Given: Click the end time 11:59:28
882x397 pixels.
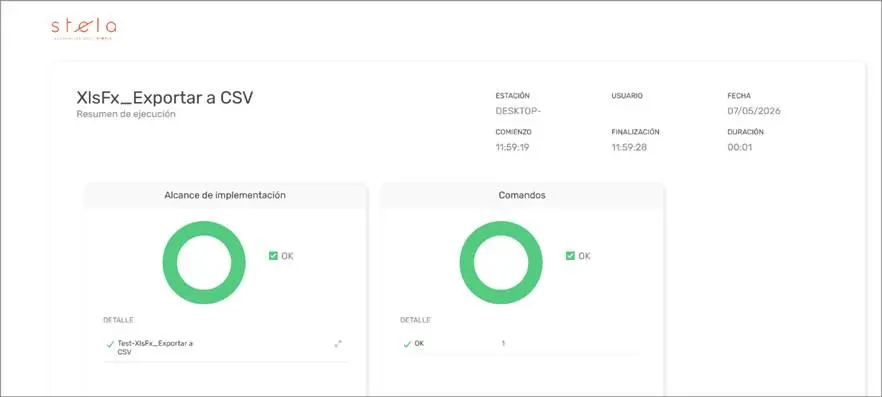Looking at the screenshot, I should (x=628, y=147).
